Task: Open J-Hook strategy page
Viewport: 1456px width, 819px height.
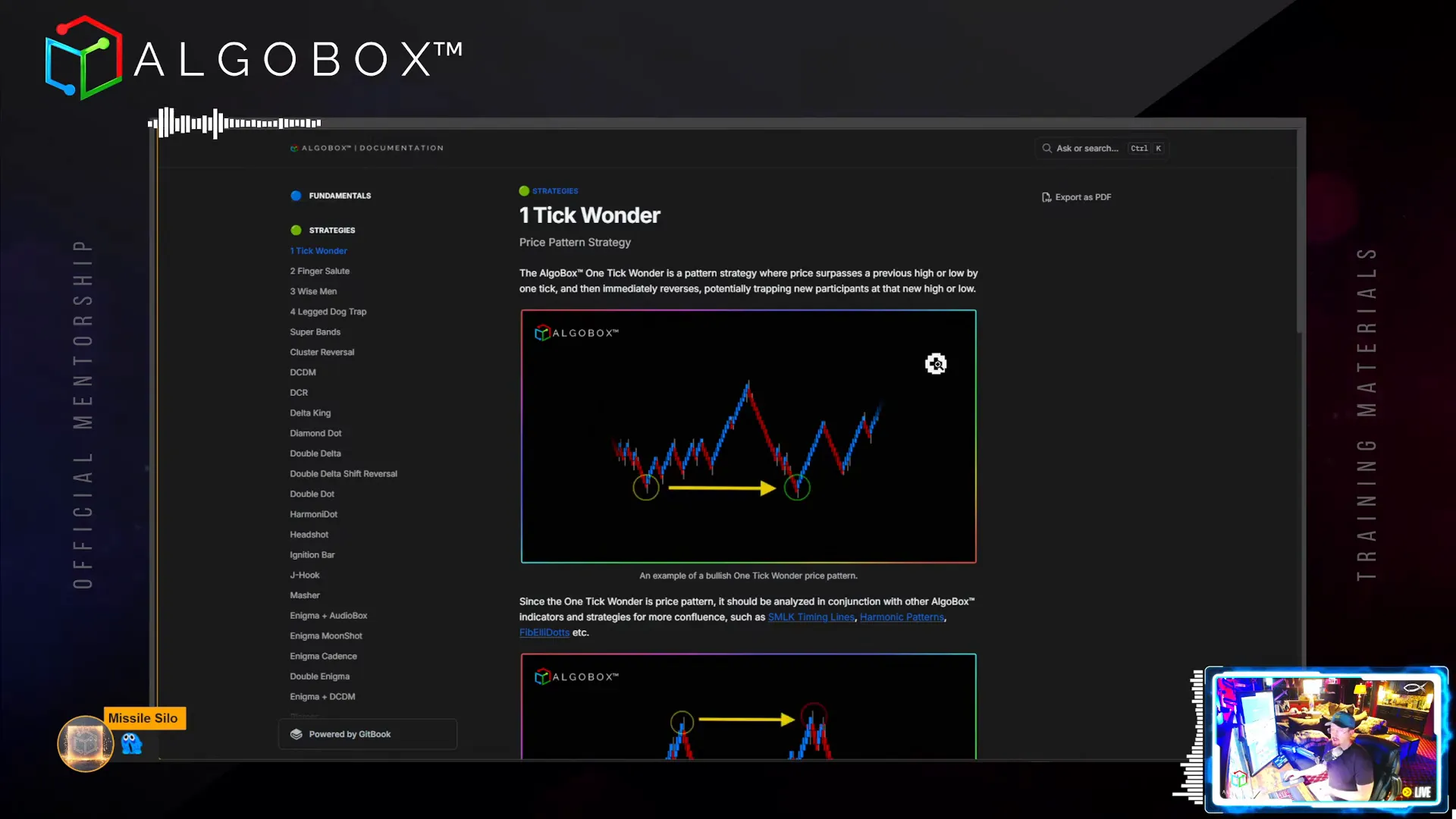Action: (304, 575)
